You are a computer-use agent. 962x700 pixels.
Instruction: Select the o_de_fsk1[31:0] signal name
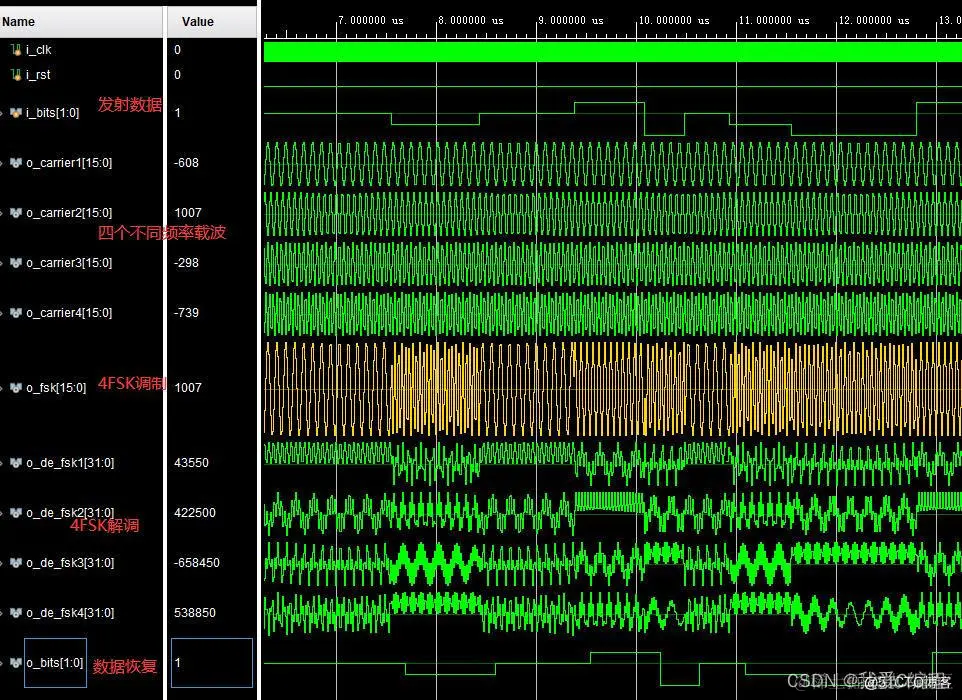point(70,463)
